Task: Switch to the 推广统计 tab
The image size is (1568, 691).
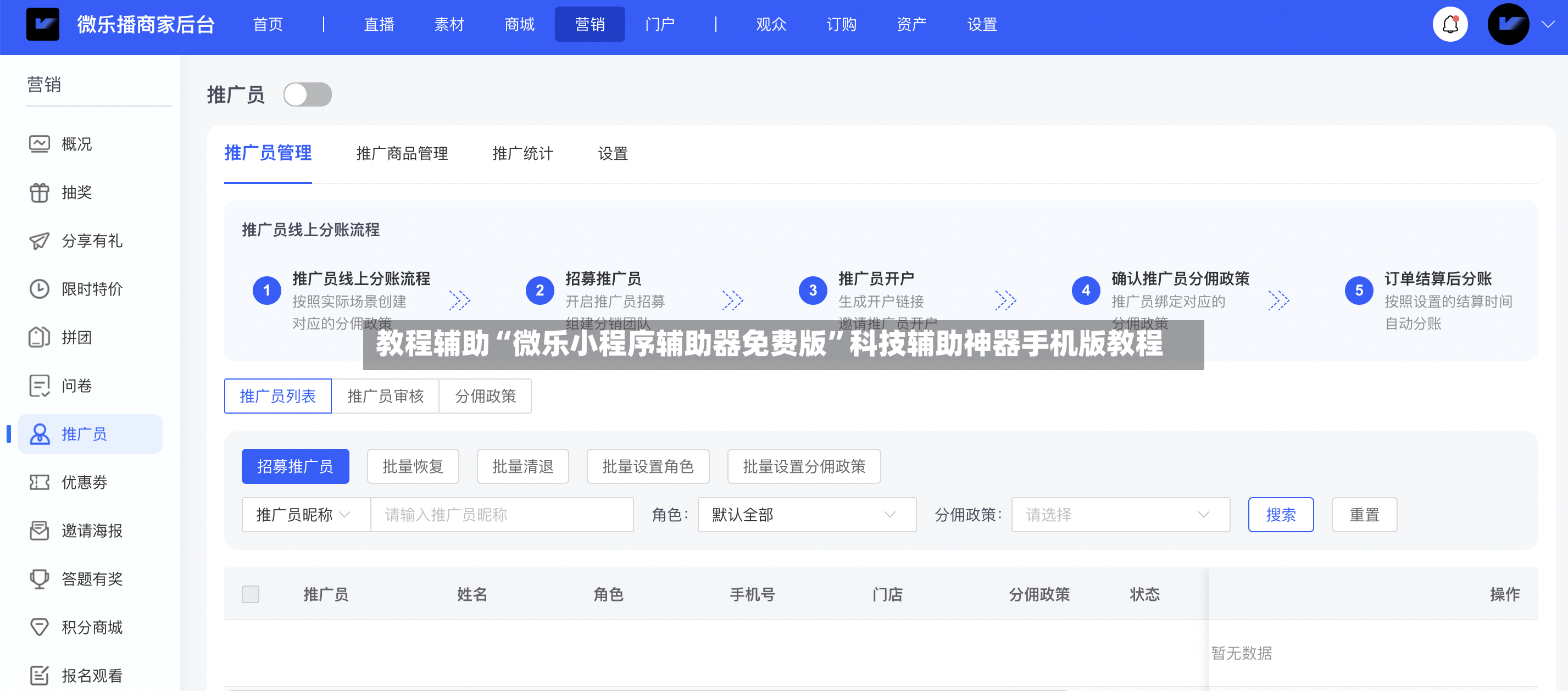Action: click(x=523, y=153)
